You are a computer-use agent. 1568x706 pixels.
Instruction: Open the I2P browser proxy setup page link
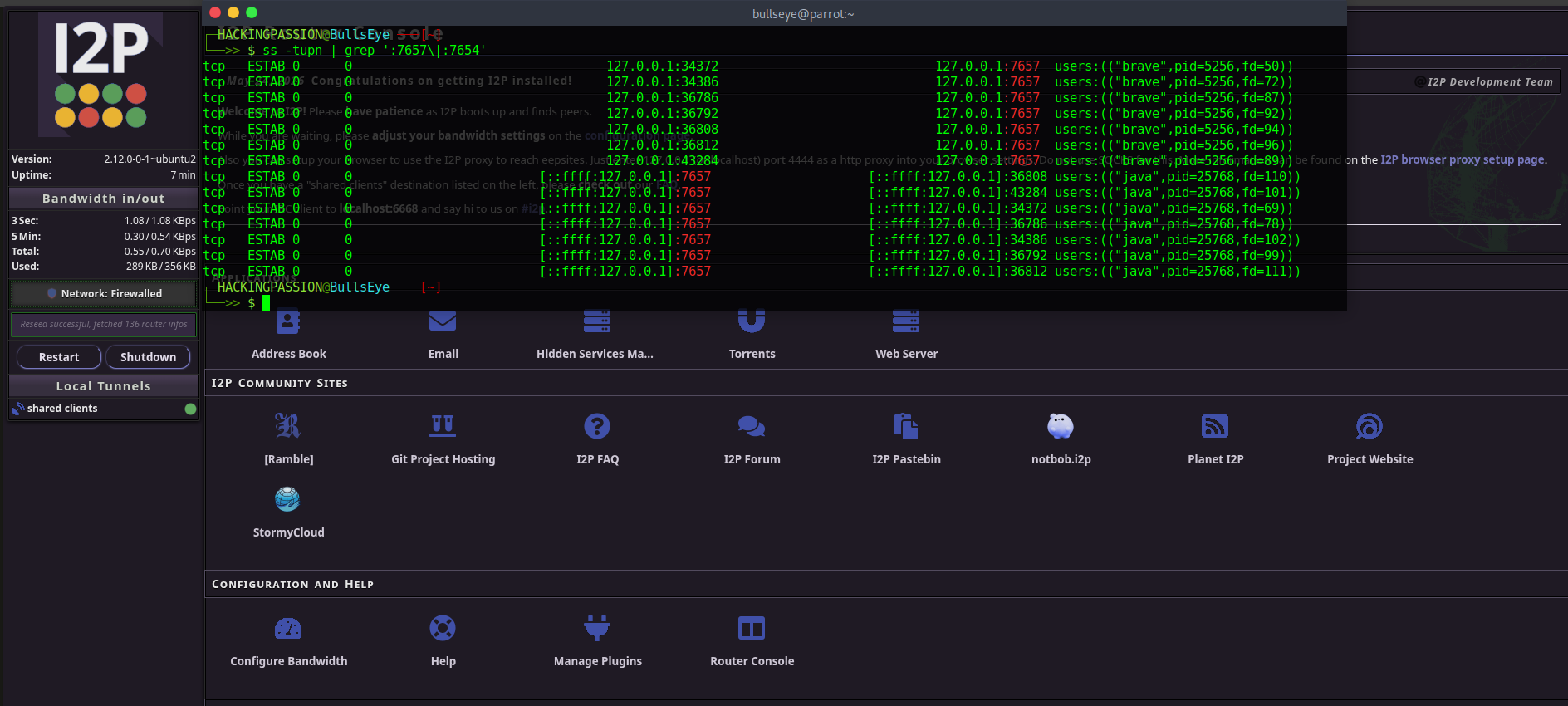point(1463,159)
